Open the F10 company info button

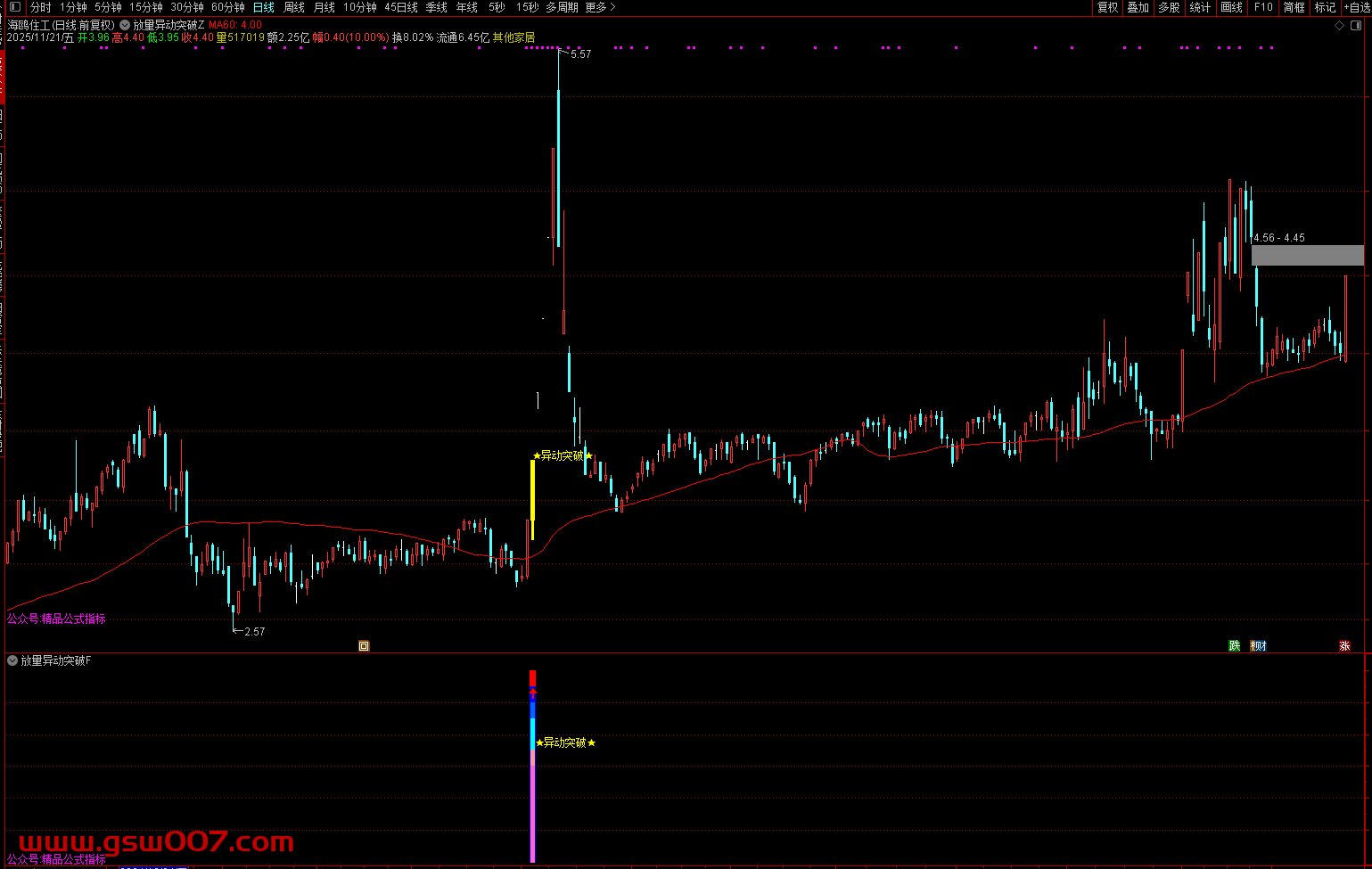[1263, 7]
